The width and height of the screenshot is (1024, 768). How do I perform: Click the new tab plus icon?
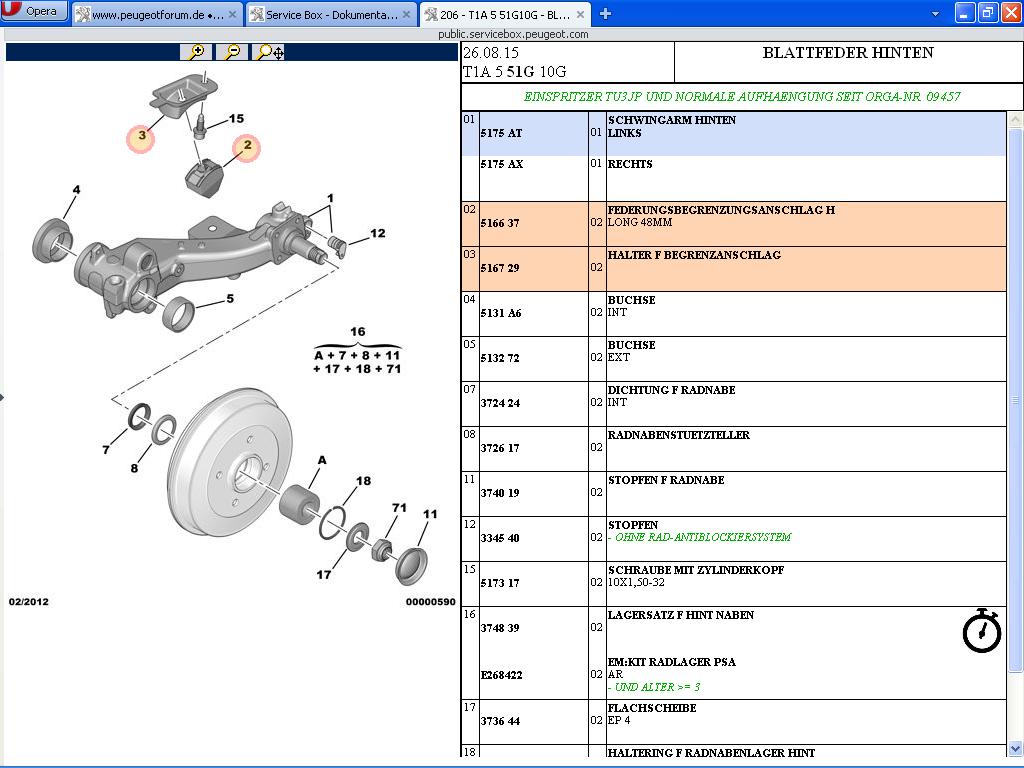click(x=605, y=14)
